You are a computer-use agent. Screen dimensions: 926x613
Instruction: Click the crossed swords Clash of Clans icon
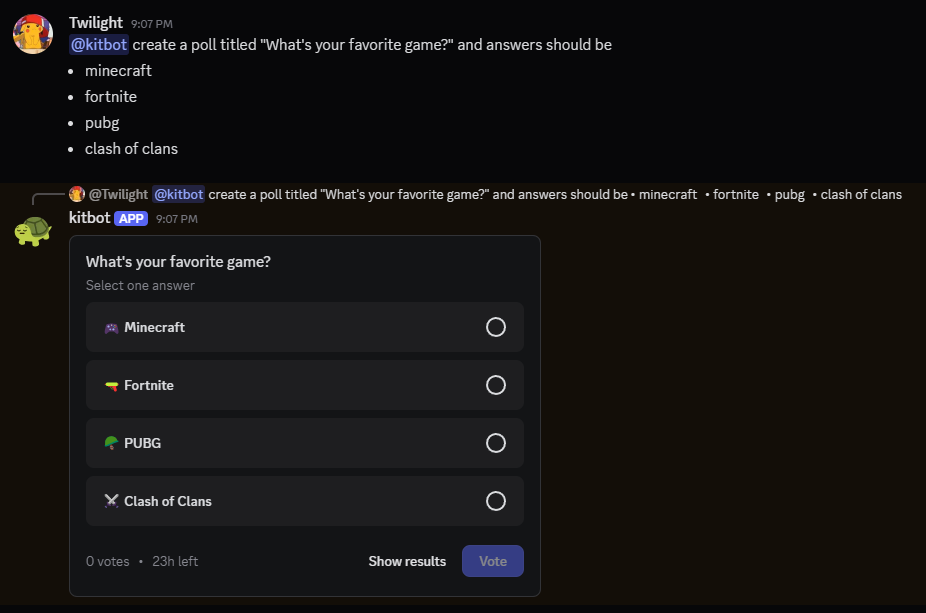[x=110, y=501]
